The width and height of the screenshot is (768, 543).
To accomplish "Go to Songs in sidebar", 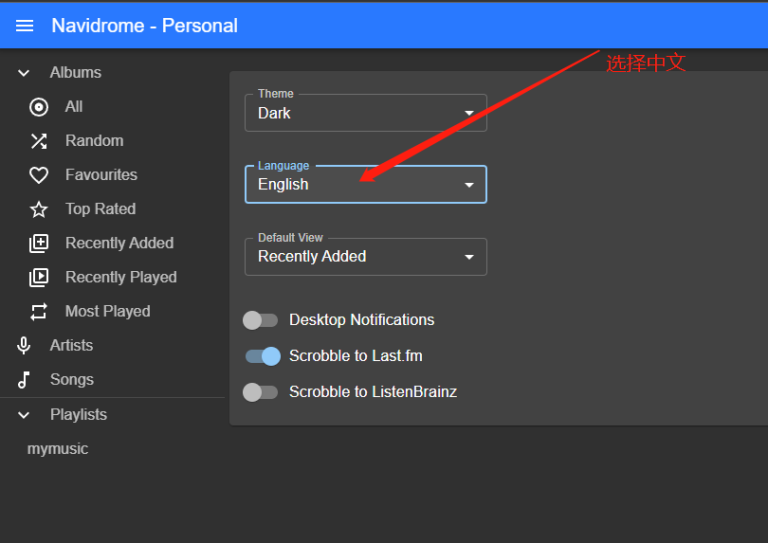I will (71, 380).
